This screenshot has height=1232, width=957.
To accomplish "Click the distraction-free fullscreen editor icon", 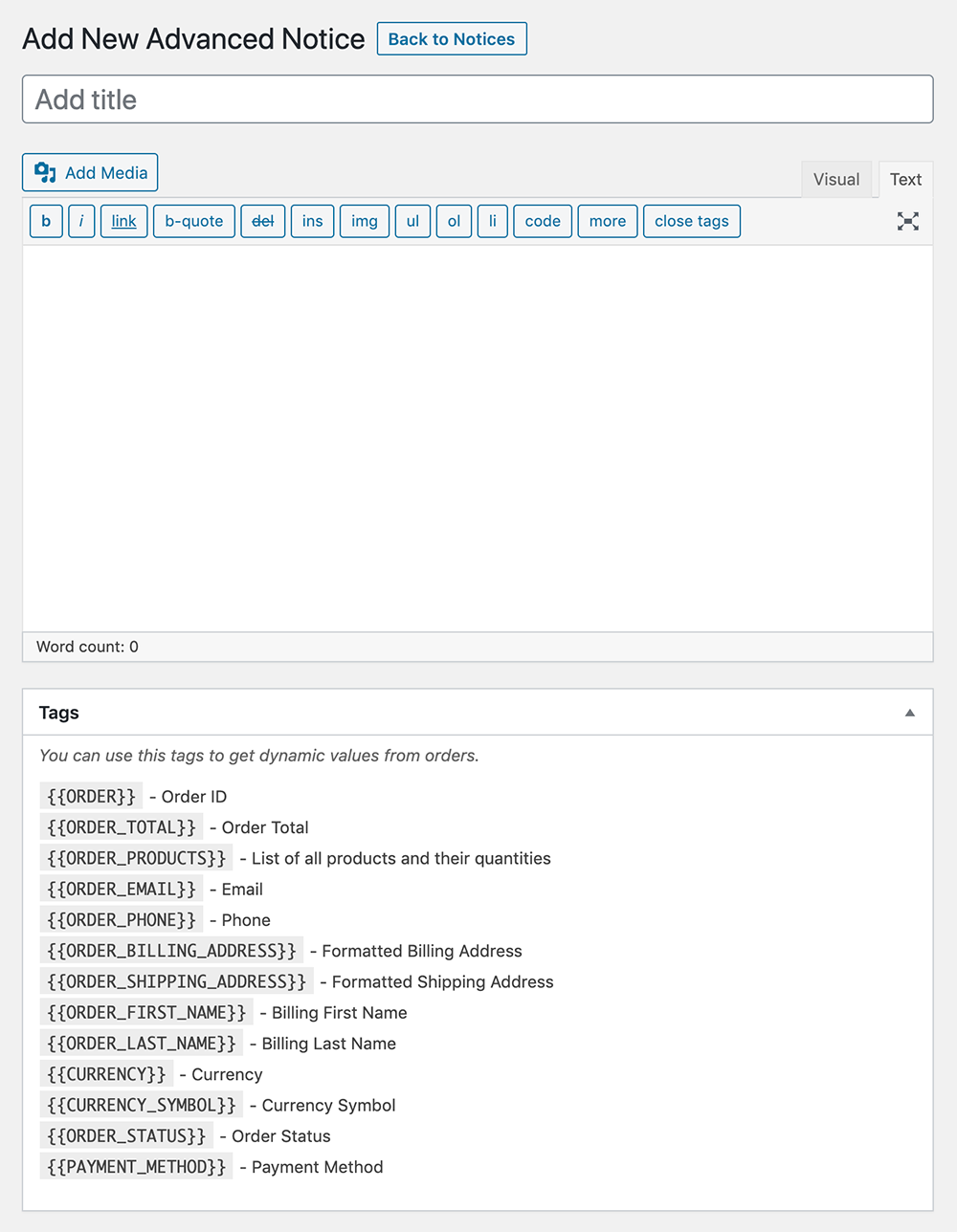I will click(907, 221).
